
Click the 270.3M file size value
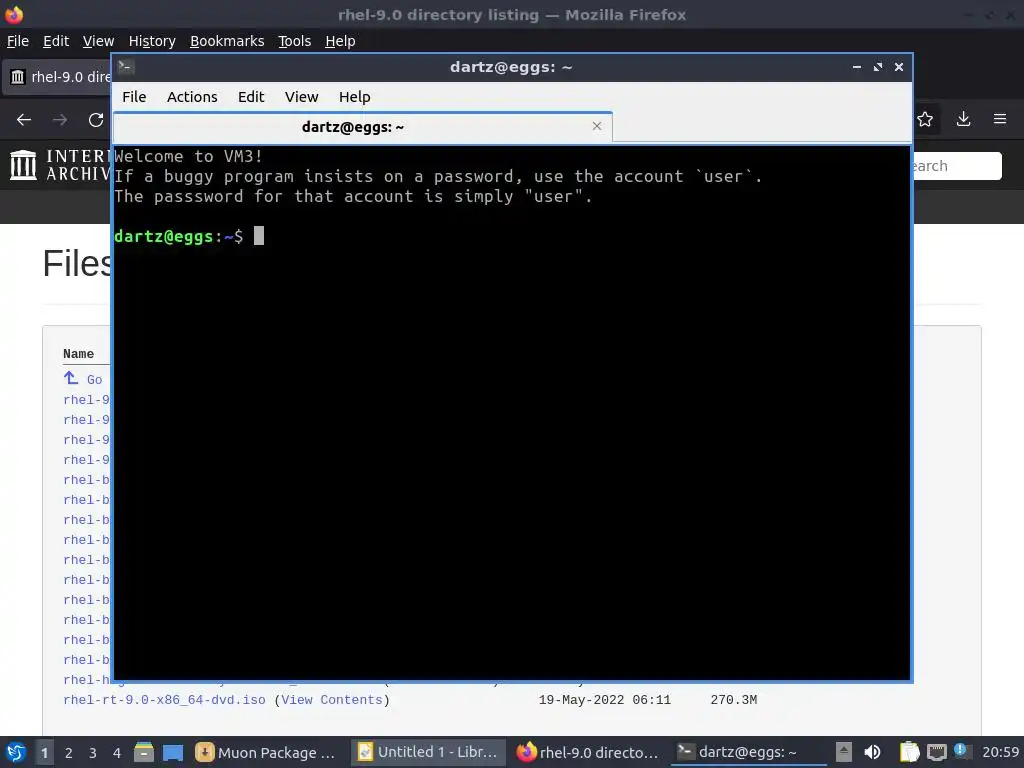(733, 700)
